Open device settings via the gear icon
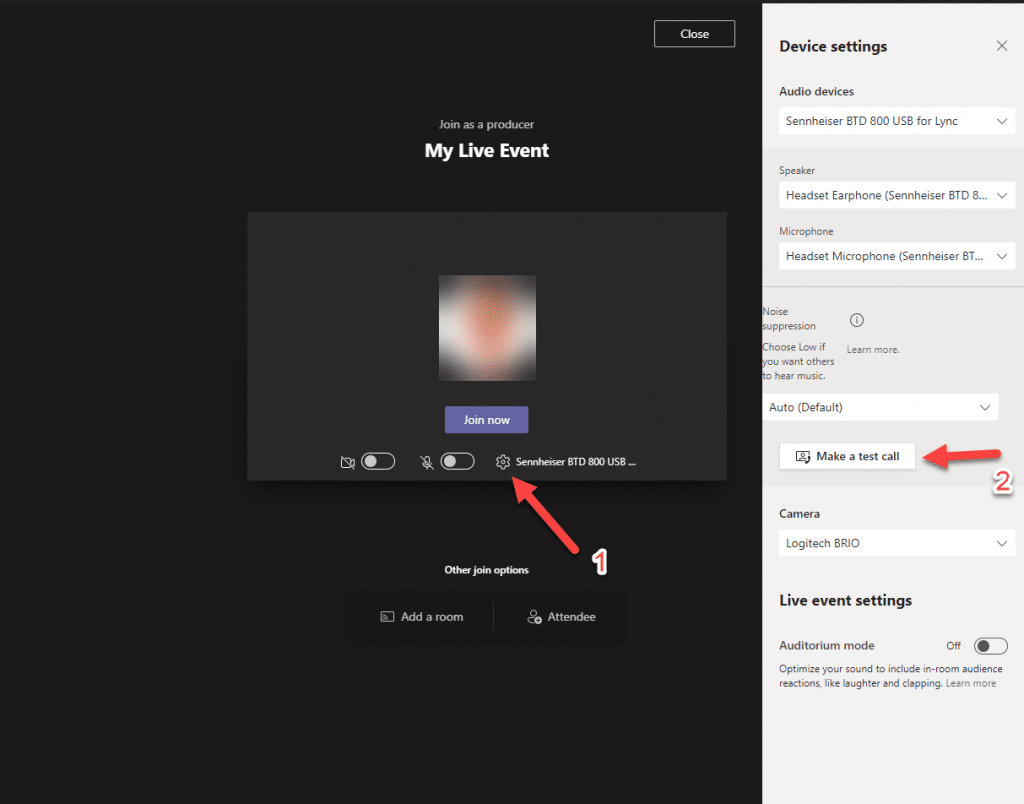 503,461
